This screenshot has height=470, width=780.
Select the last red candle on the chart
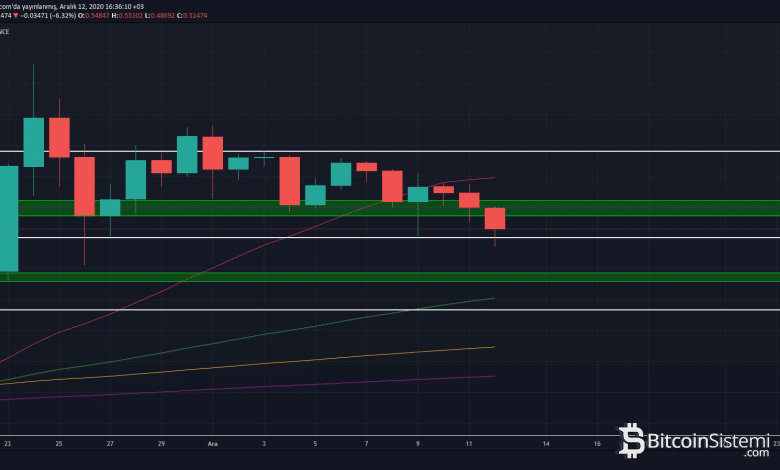(495, 218)
